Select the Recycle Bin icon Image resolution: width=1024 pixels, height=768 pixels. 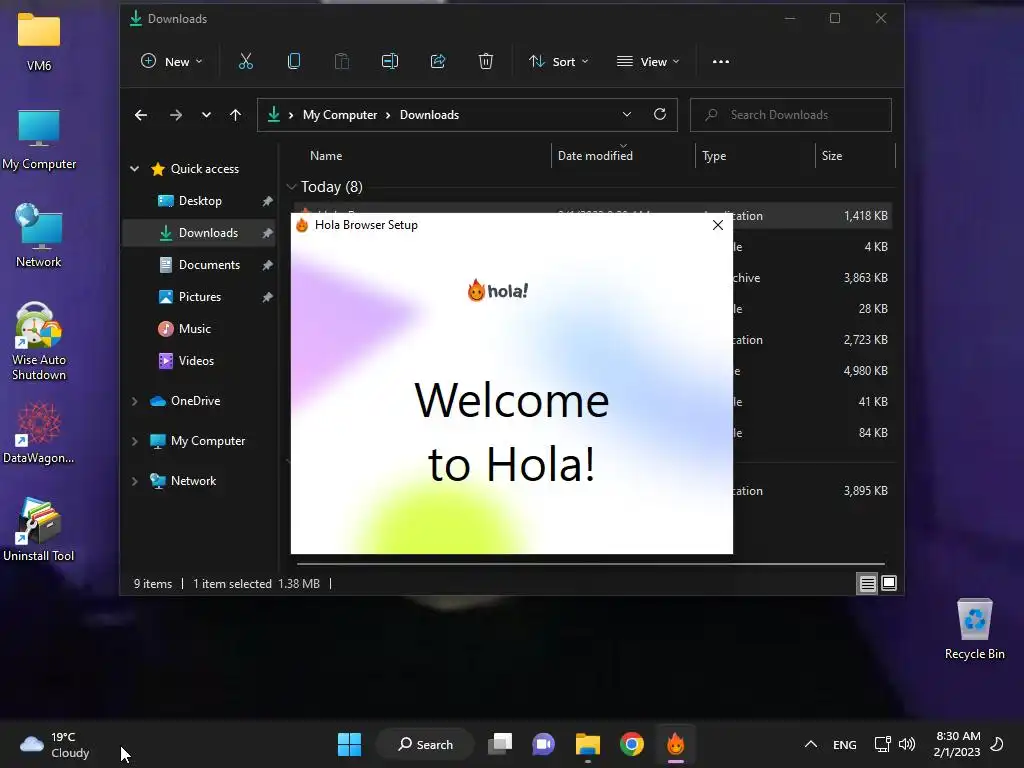[974, 629]
